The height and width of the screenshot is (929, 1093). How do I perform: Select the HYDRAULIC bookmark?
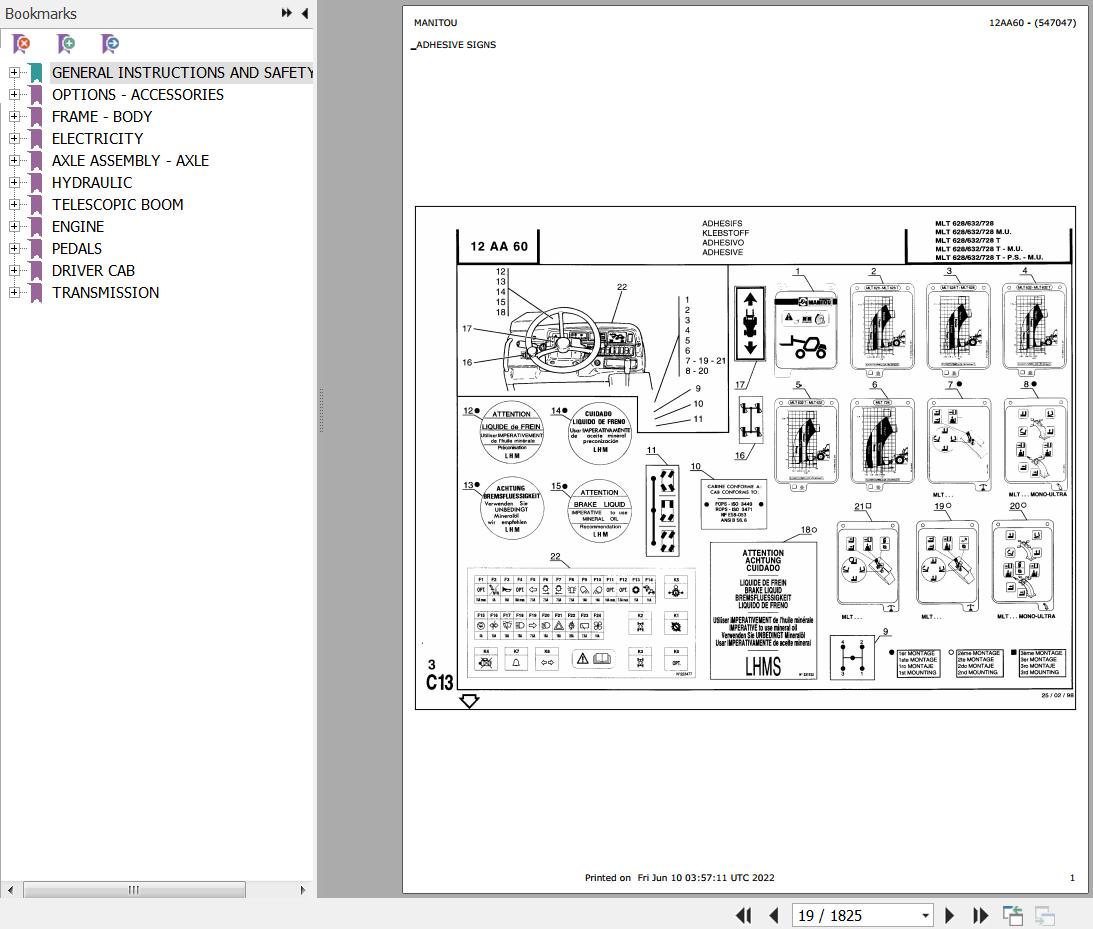pyautogui.click(x=92, y=182)
